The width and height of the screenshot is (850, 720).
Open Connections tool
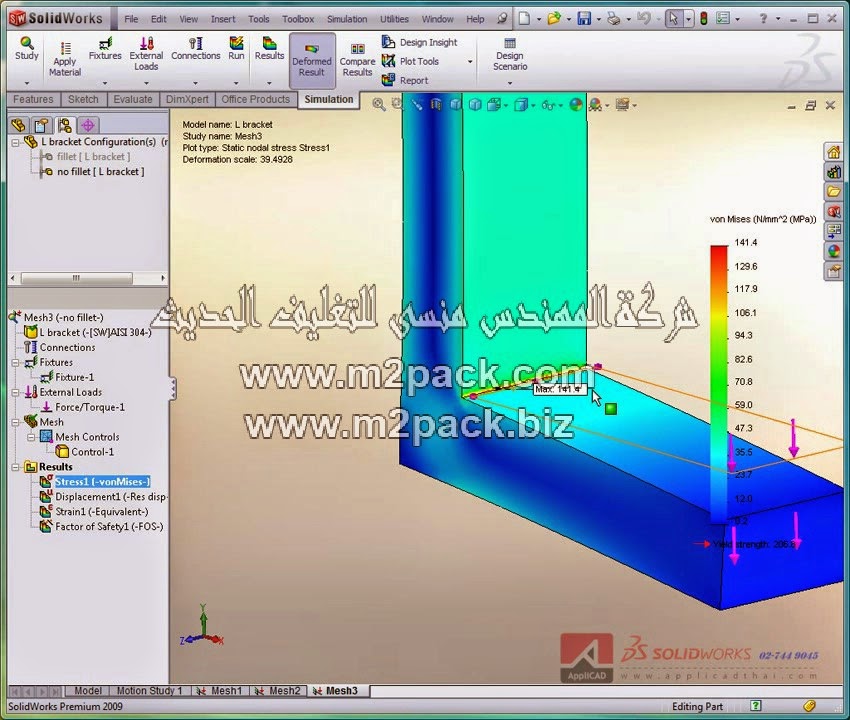tap(196, 49)
